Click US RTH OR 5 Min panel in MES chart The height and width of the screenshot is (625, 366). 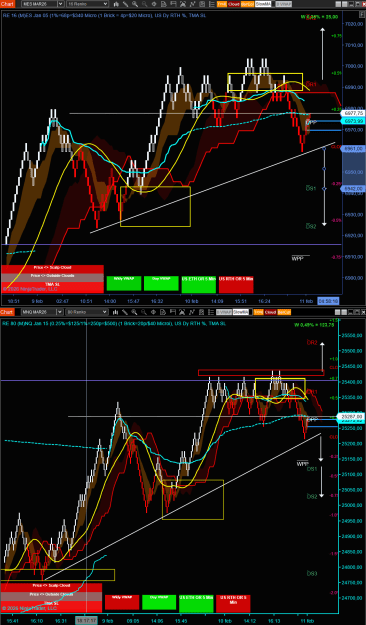pos(236,284)
